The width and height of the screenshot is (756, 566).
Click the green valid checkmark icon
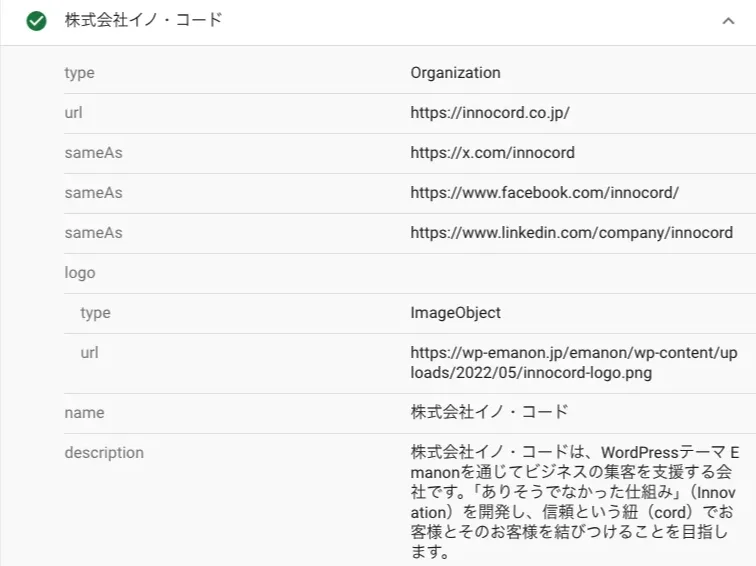(x=36, y=21)
